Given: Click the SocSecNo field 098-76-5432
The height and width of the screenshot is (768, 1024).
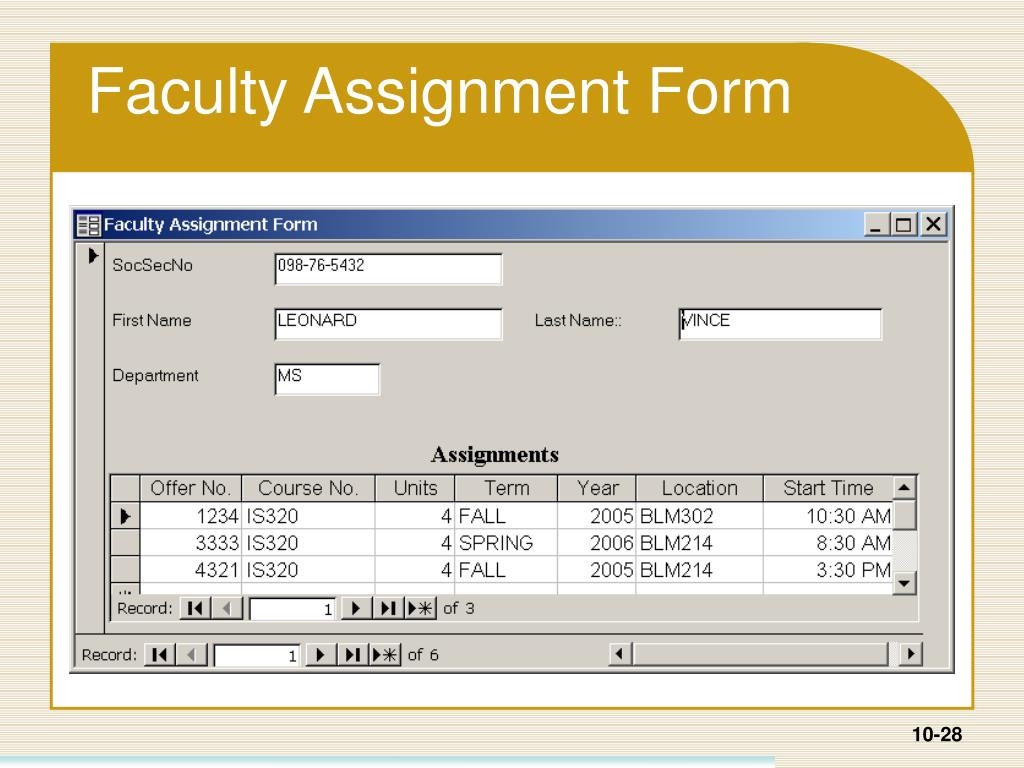Looking at the screenshot, I should click(x=389, y=269).
